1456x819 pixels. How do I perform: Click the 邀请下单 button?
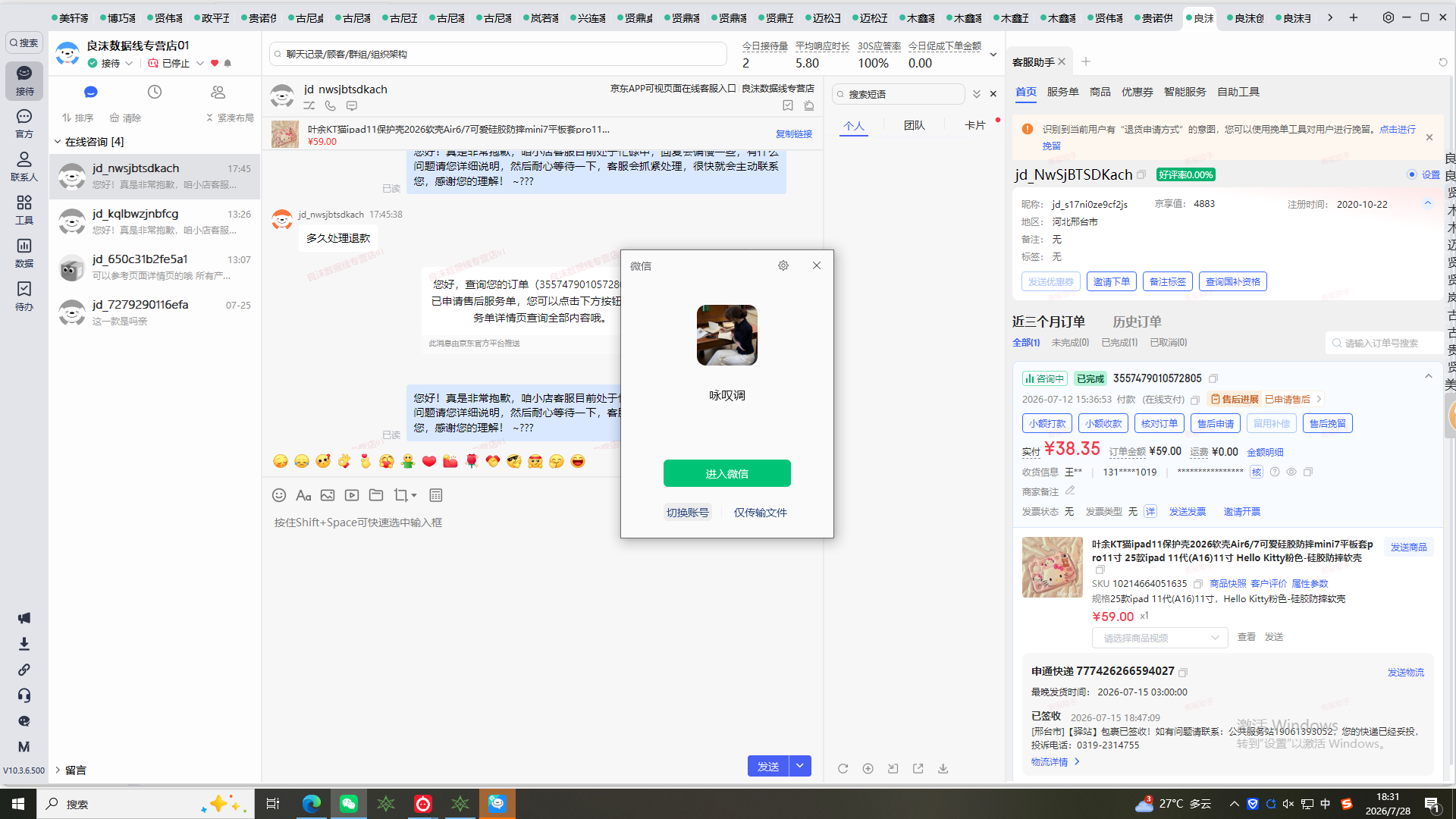pos(1112,281)
